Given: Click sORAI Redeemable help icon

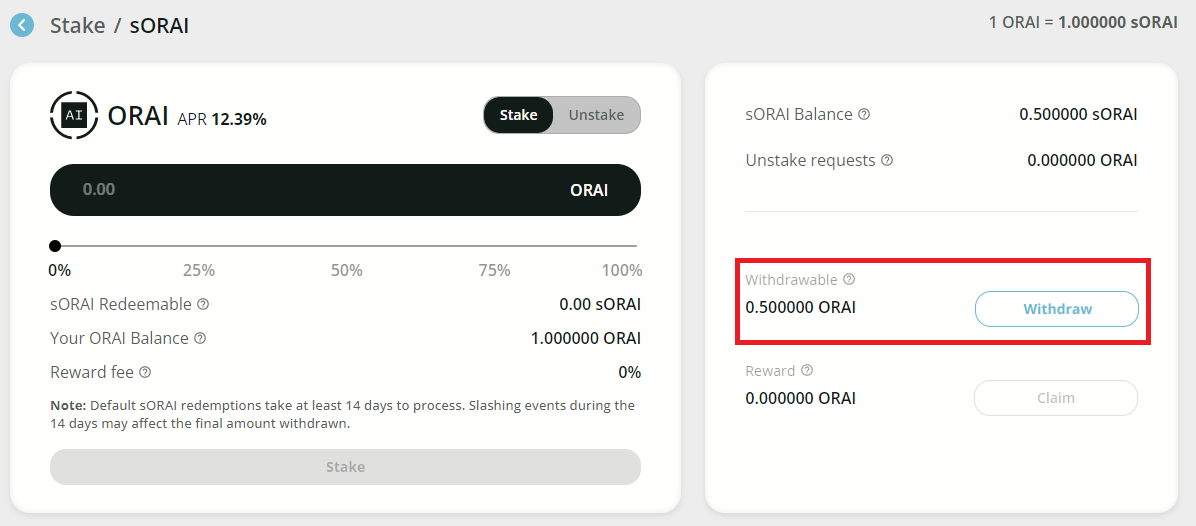Looking at the screenshot, I should pyautogui.click(x=203, y=304).
